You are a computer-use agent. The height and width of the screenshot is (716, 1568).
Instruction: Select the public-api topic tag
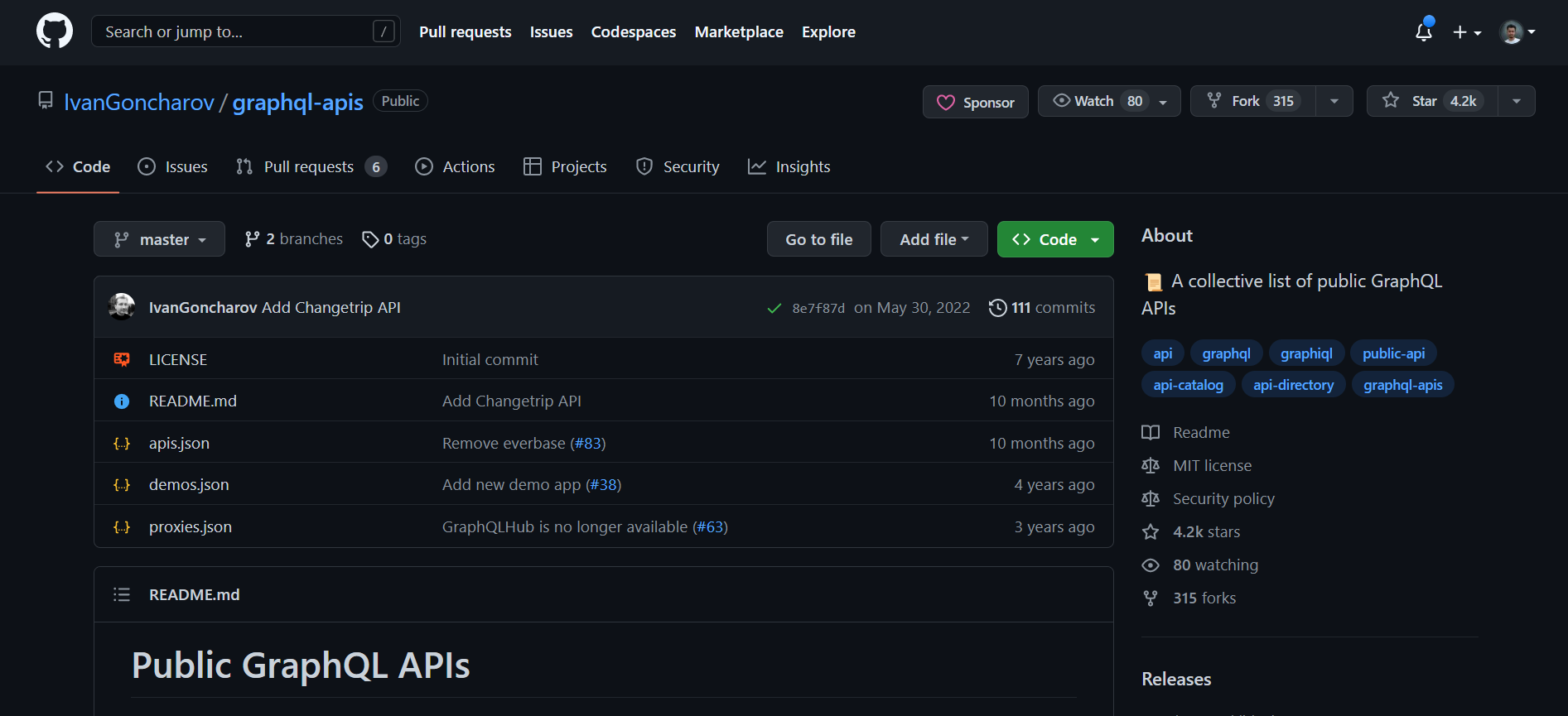(1393, 353)
